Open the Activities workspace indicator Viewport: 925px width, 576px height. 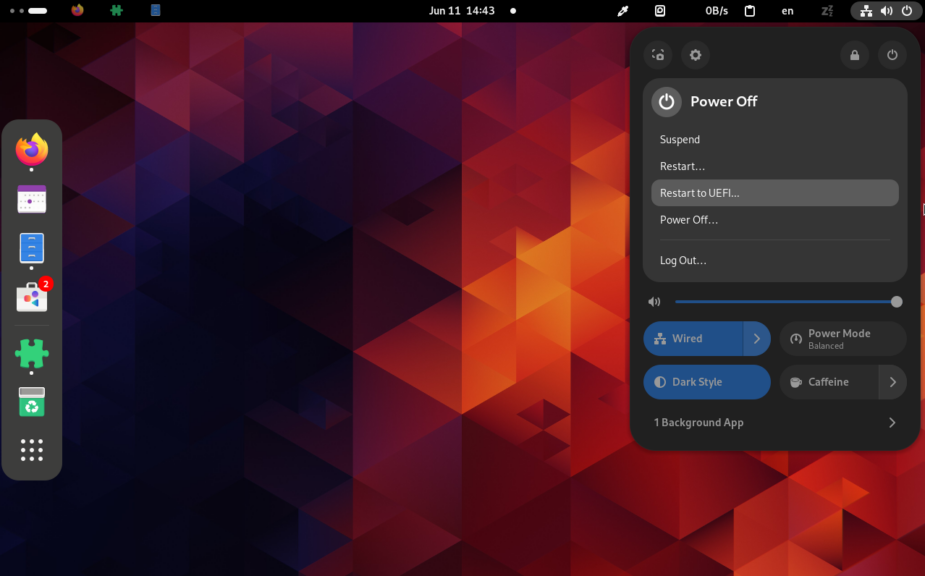click(29, 11)
